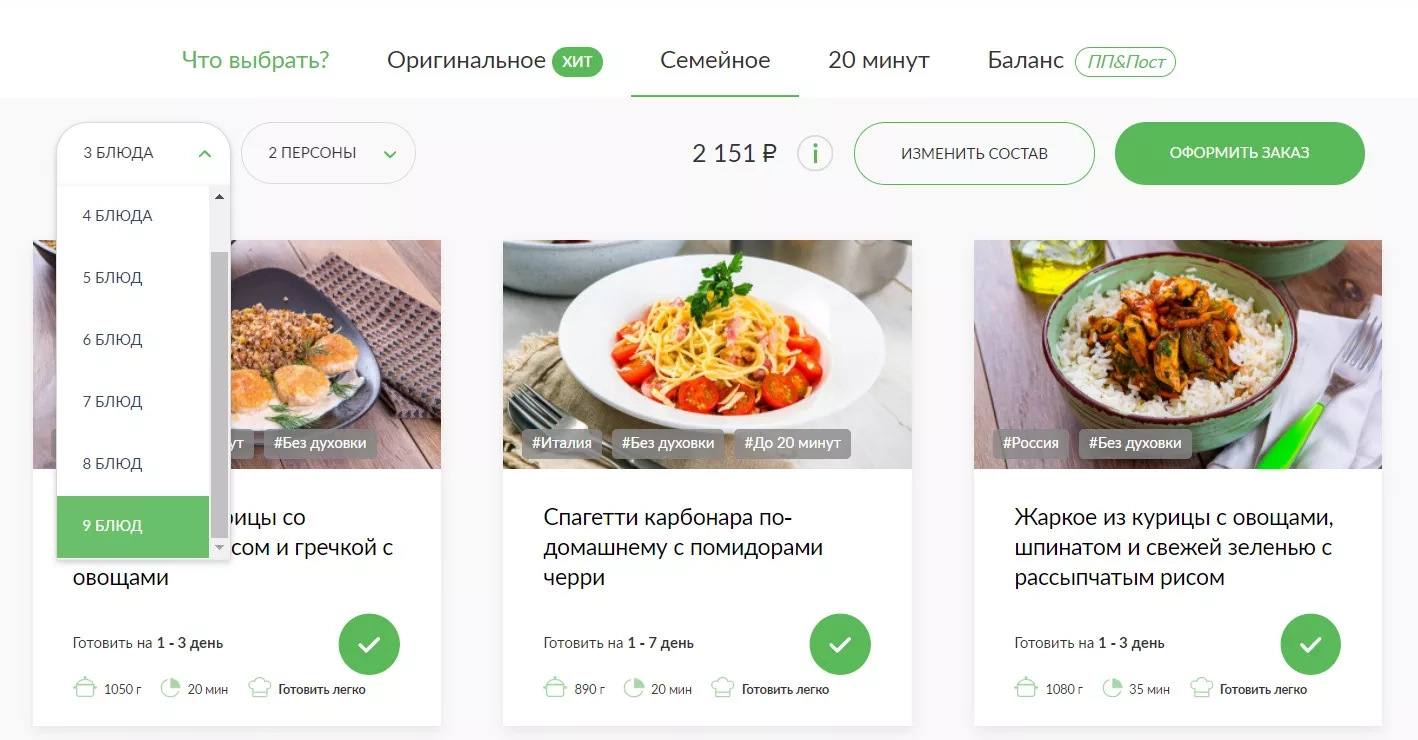Open the spaghetti carbonara dish photo
Screen dimensions: 1418x740
[707, 354]
